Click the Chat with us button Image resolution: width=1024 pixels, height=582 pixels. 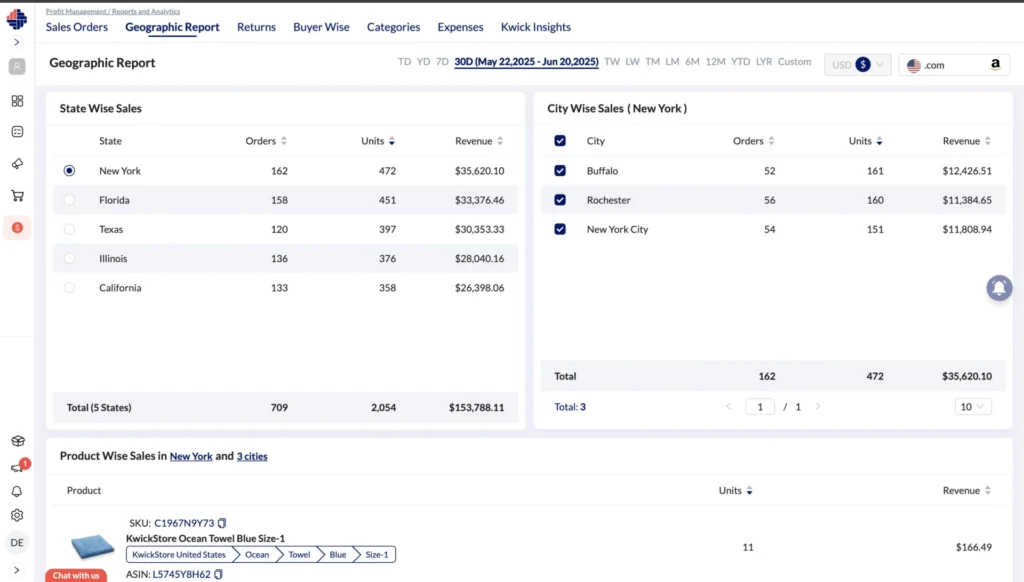(76, 575)
